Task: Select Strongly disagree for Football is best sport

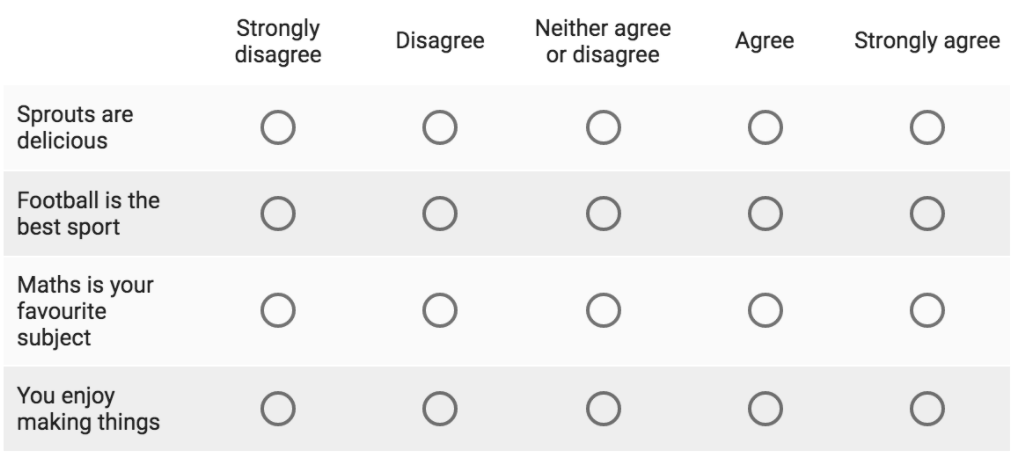Action: pyautogui.click(x=278, y=213)
